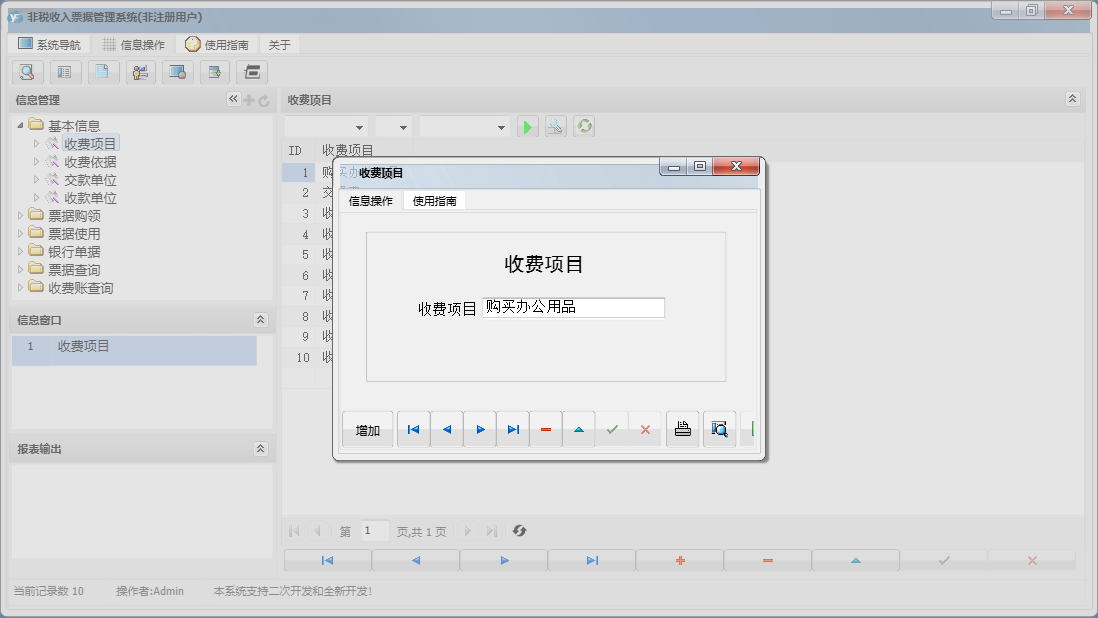Expand the 票据购领 folder
Viewport: 1098px width, 618px height.
coord(20,214)
